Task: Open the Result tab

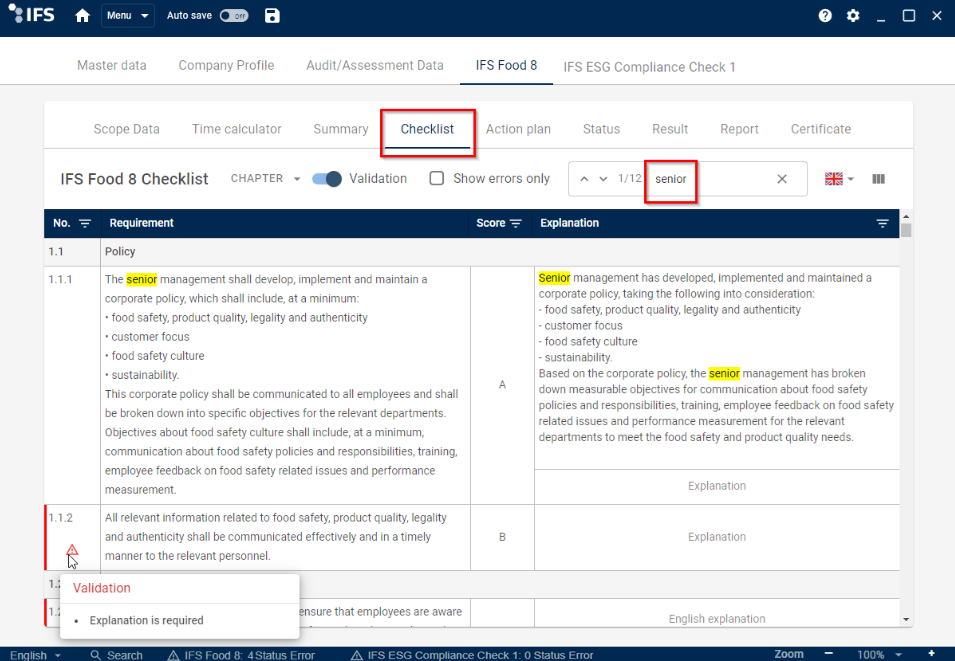Action: [670, 129]
